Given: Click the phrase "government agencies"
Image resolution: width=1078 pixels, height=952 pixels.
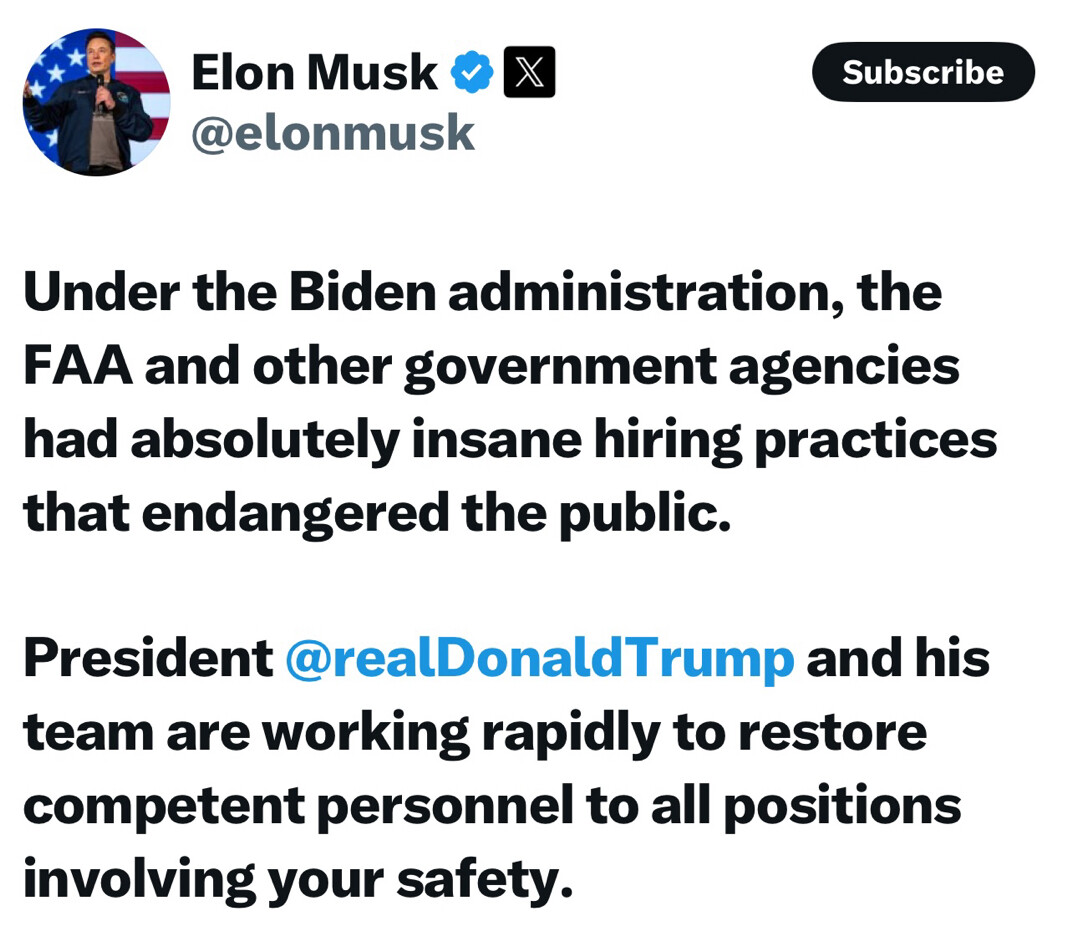Looking at the screenshot, I should tap(682, 368).
